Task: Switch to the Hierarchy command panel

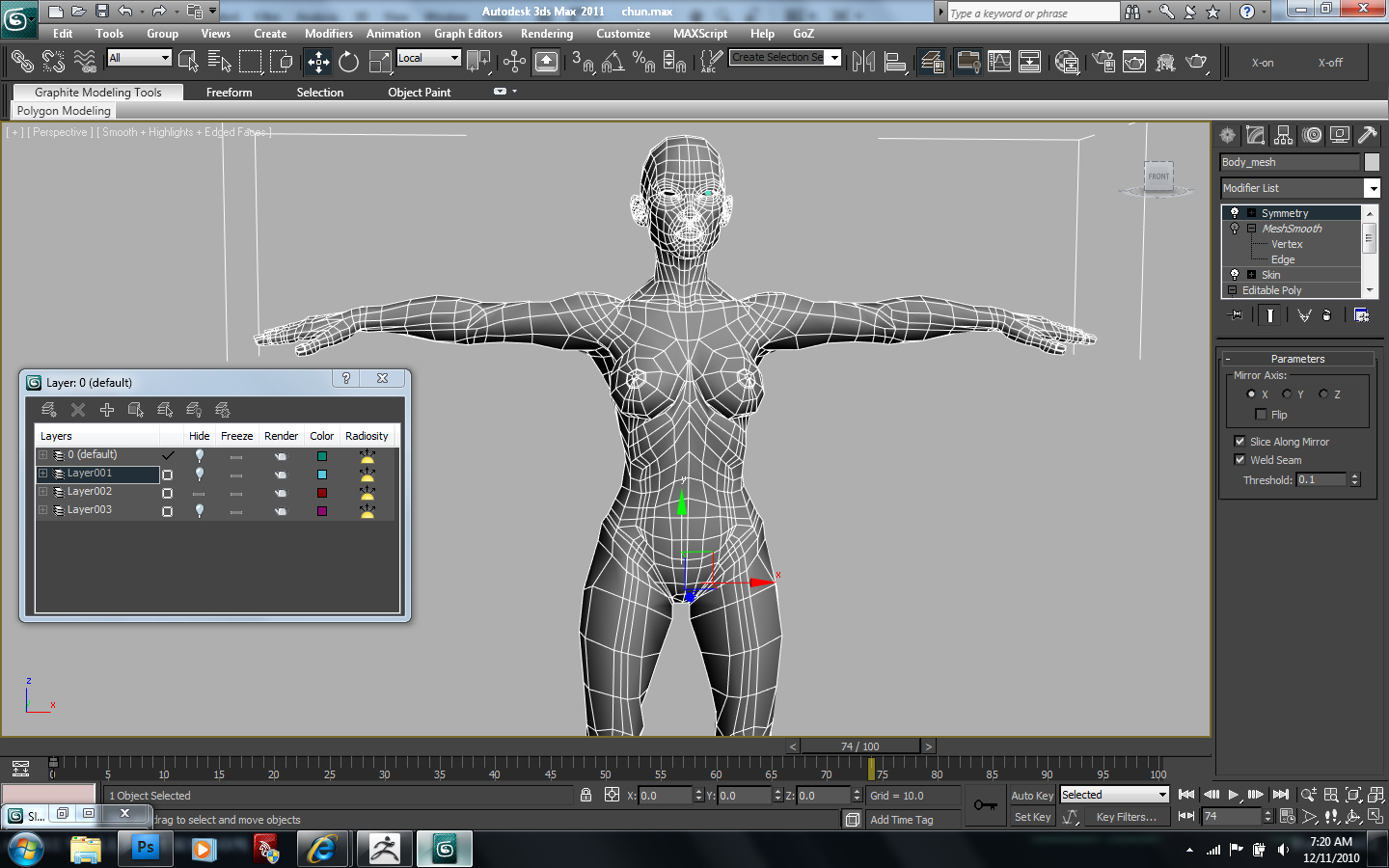Action: [1284, 135]
